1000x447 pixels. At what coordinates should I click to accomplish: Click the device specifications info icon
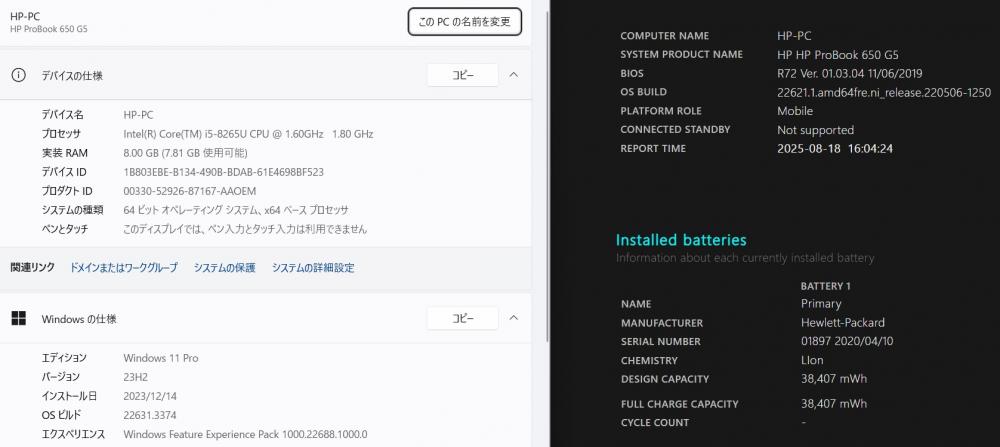click(18, 75)
